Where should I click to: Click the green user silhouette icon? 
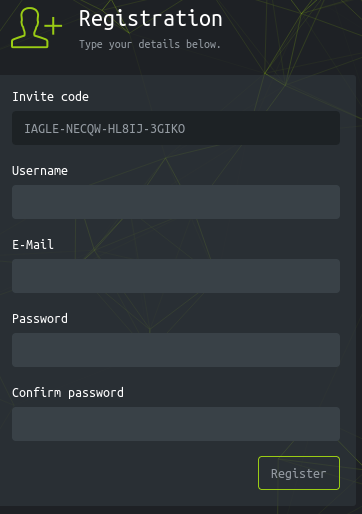click(x=30, y=28)
